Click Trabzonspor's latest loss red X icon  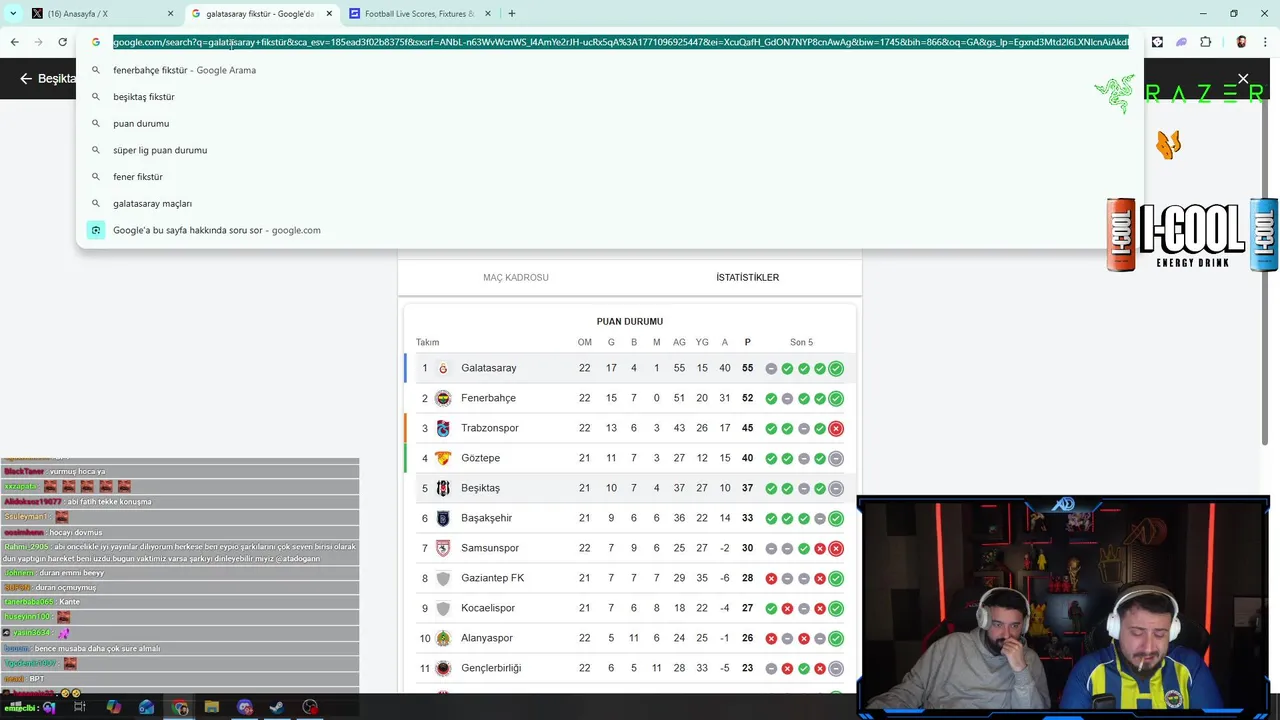[836, 428]
